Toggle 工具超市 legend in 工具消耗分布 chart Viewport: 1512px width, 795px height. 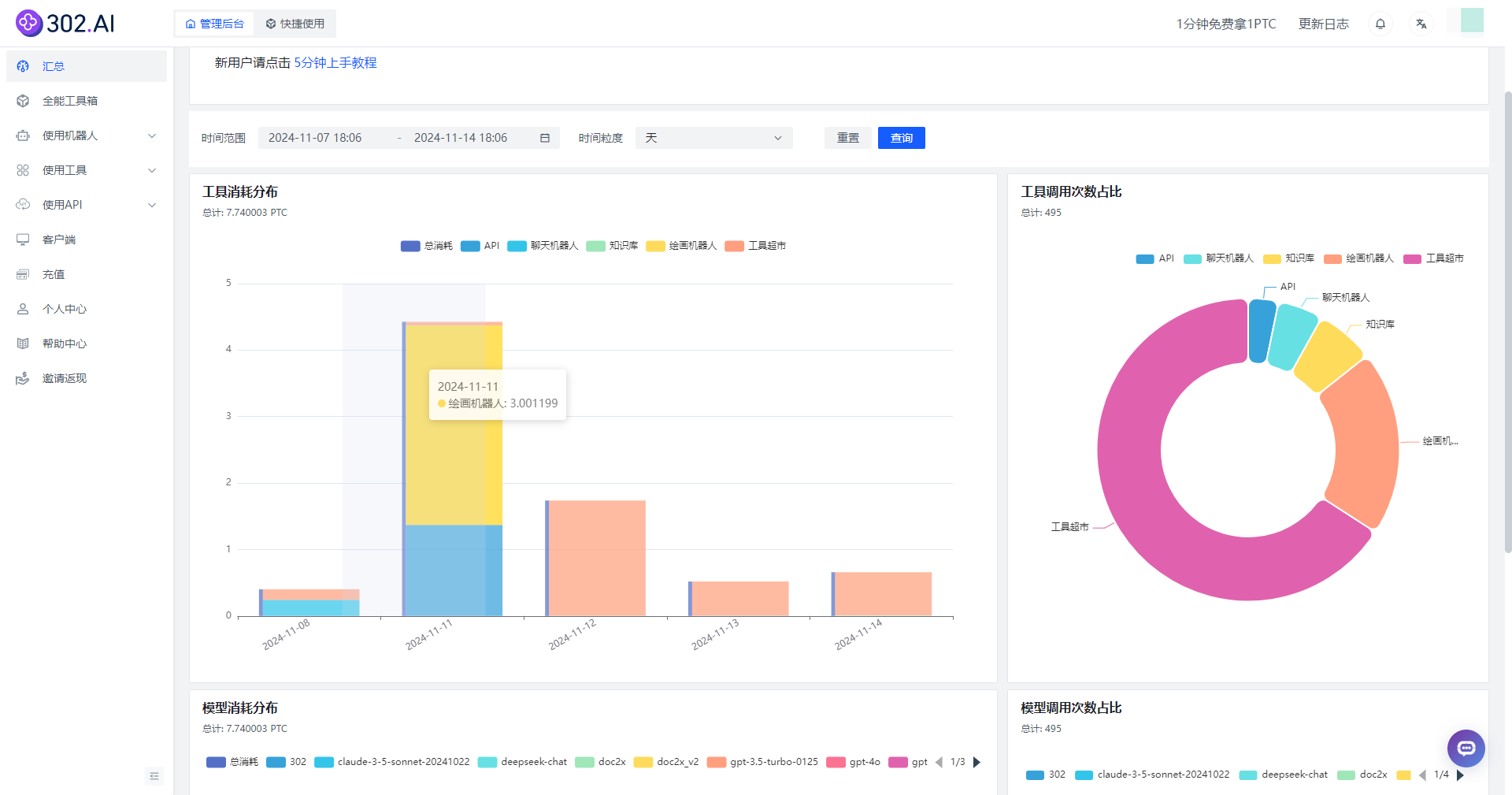coord(755,246)
